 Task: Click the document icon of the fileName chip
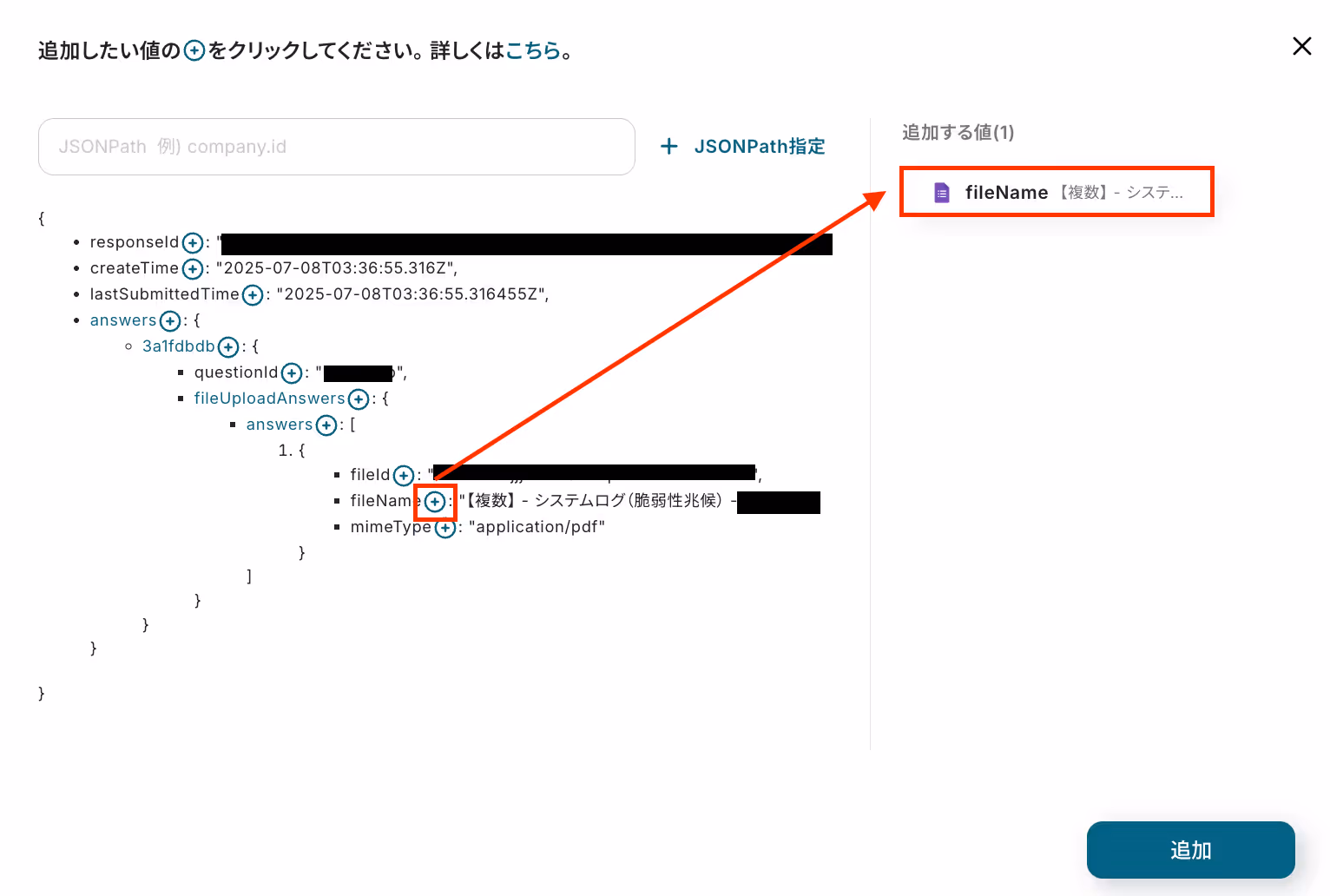click(942, 193)
